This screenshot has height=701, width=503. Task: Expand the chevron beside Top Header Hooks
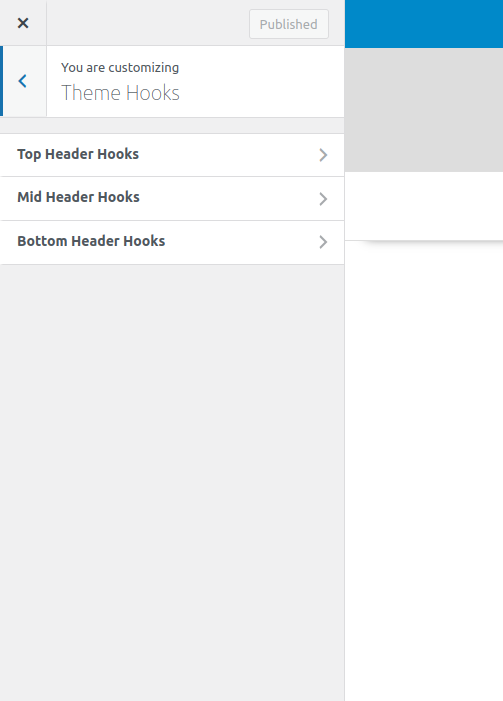point(323,155)
